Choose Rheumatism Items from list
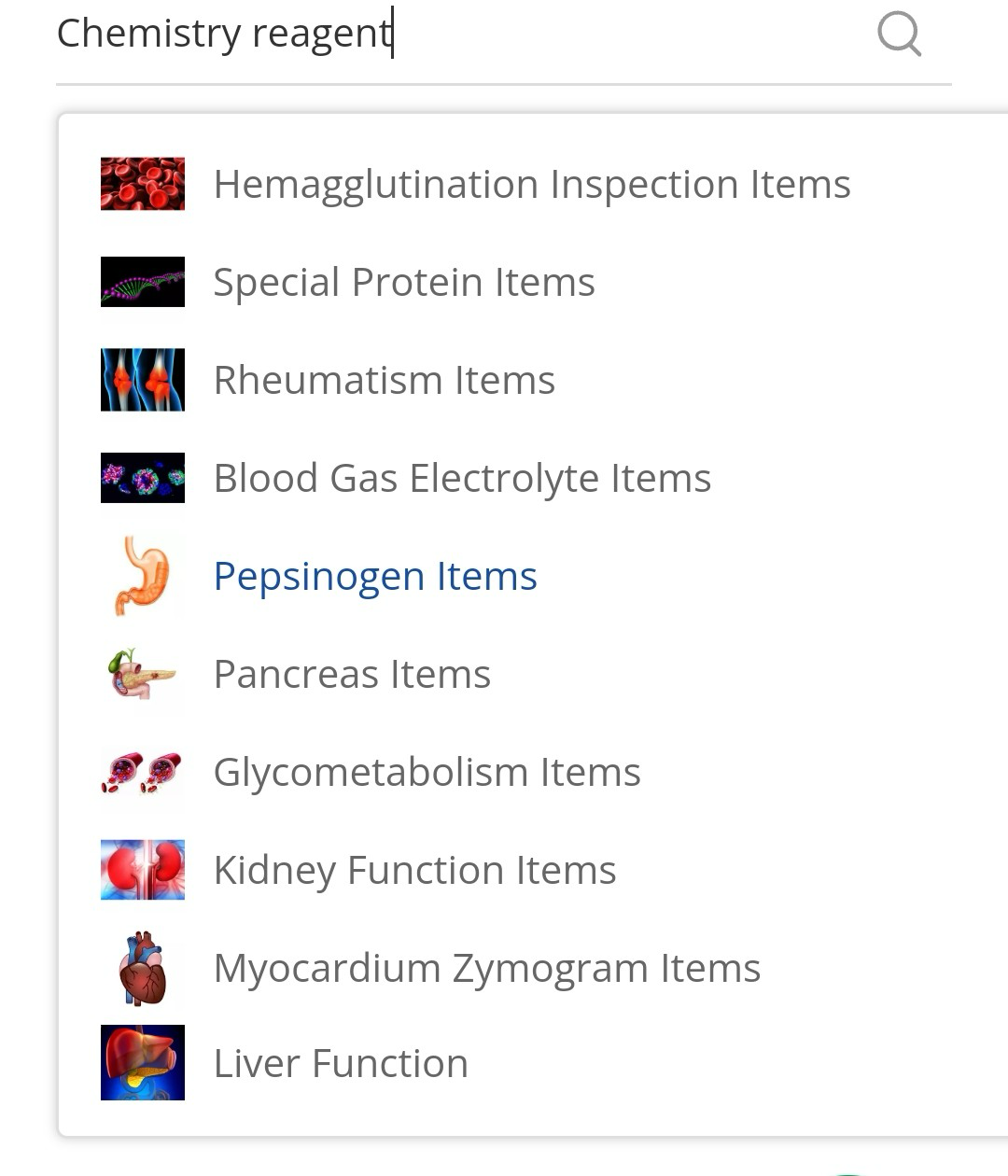1008x1176 pixels. (x=384, y=380)
